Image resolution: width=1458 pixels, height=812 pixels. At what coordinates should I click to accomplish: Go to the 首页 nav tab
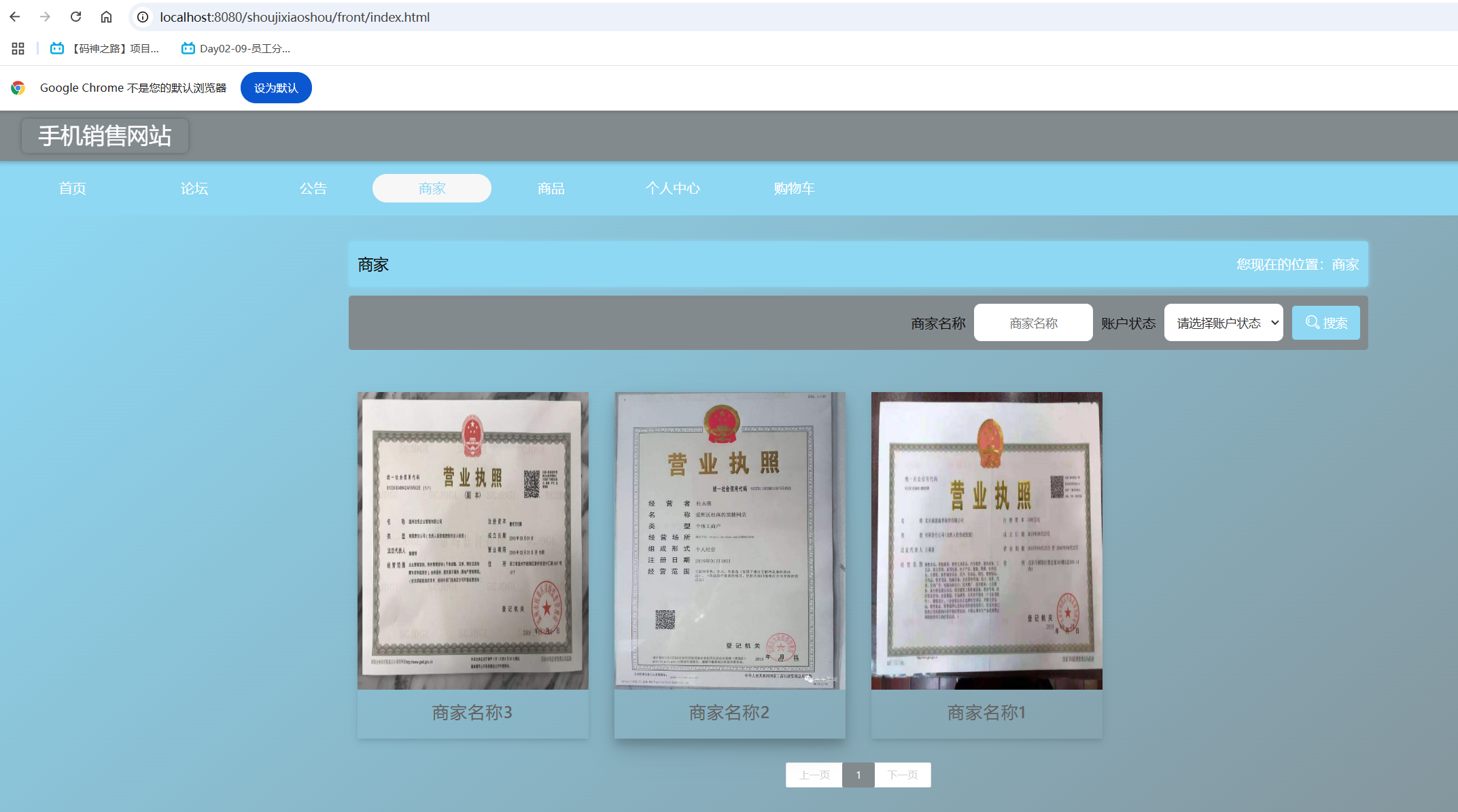pos(72,188)
